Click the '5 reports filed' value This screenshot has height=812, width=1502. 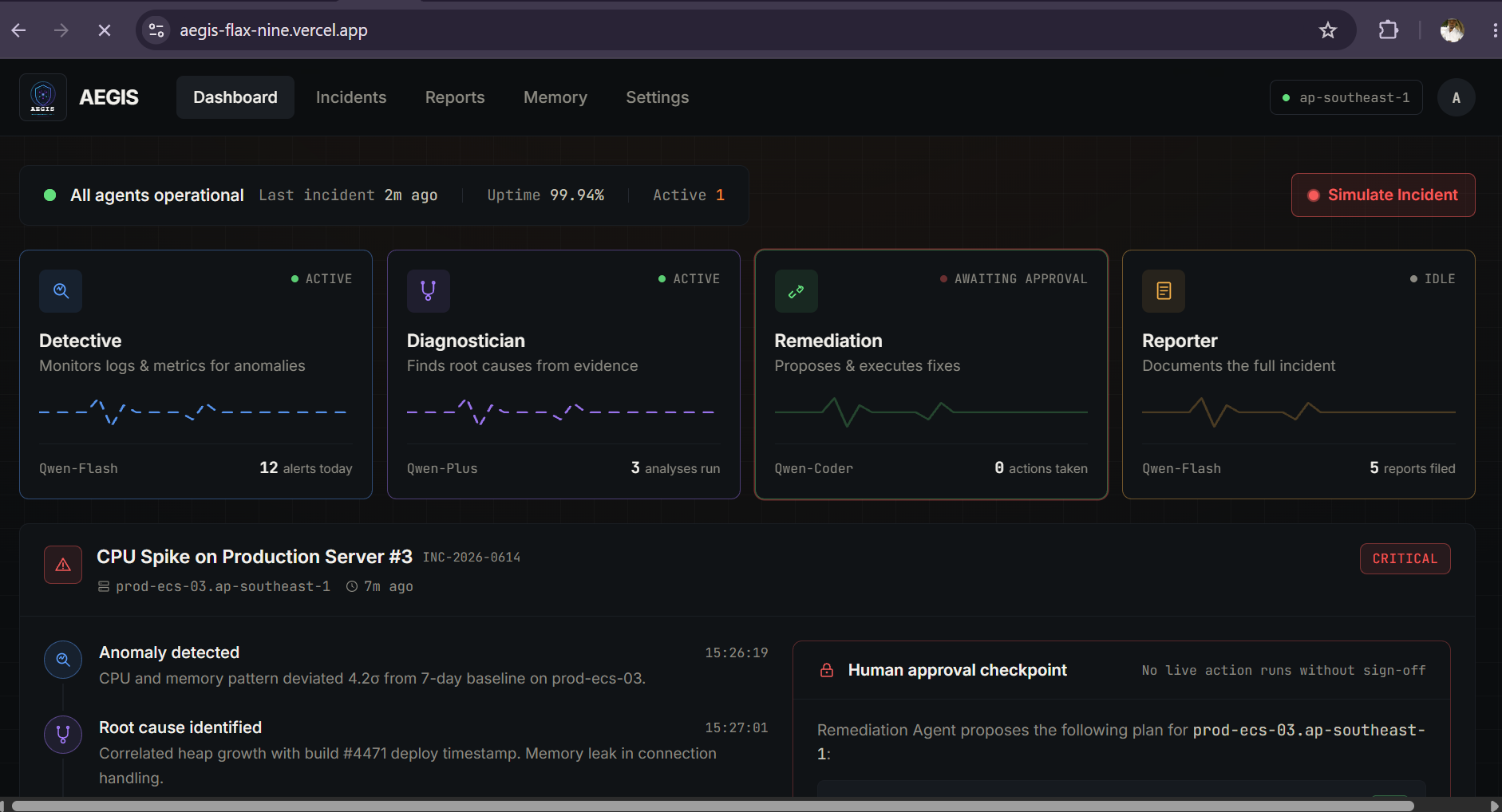[1413, 468]
